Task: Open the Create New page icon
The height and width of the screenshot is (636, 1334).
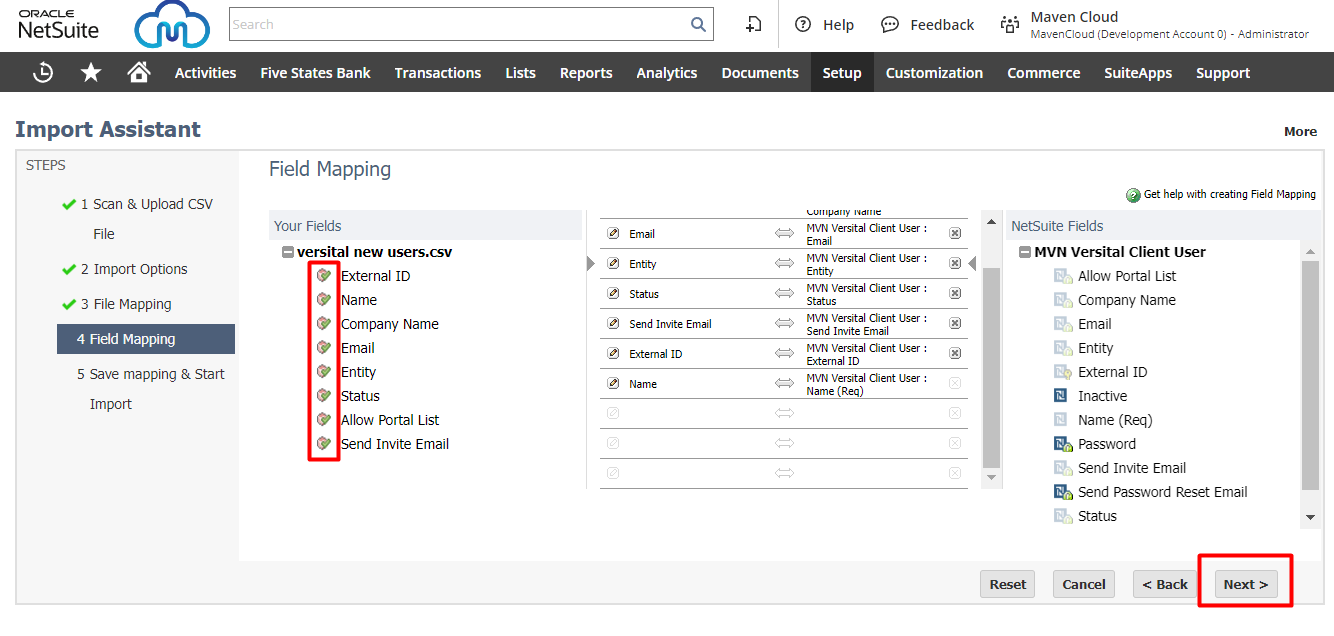Action: click(754, 24)
